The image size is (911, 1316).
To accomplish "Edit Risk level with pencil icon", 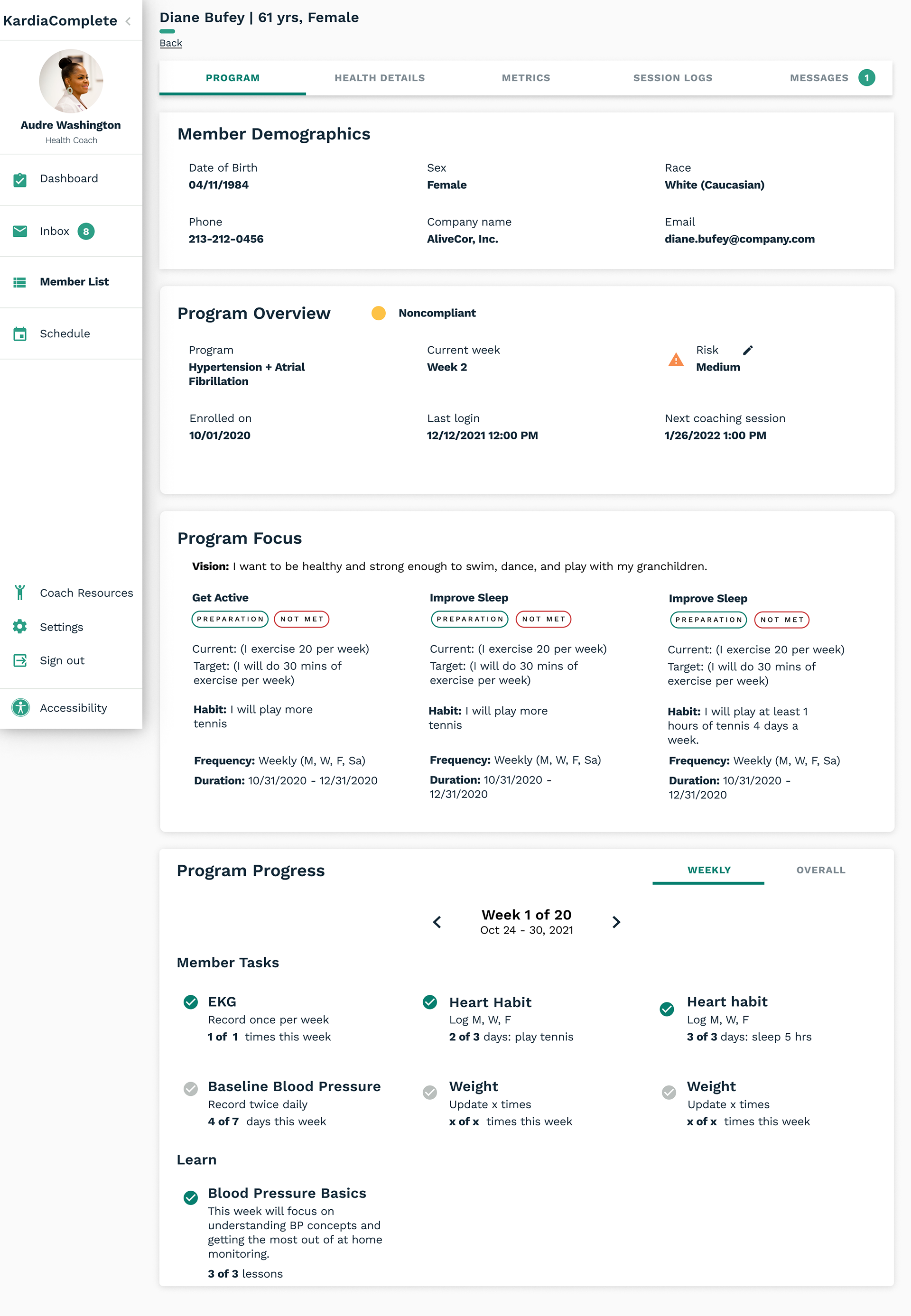I will coord(748,350).
